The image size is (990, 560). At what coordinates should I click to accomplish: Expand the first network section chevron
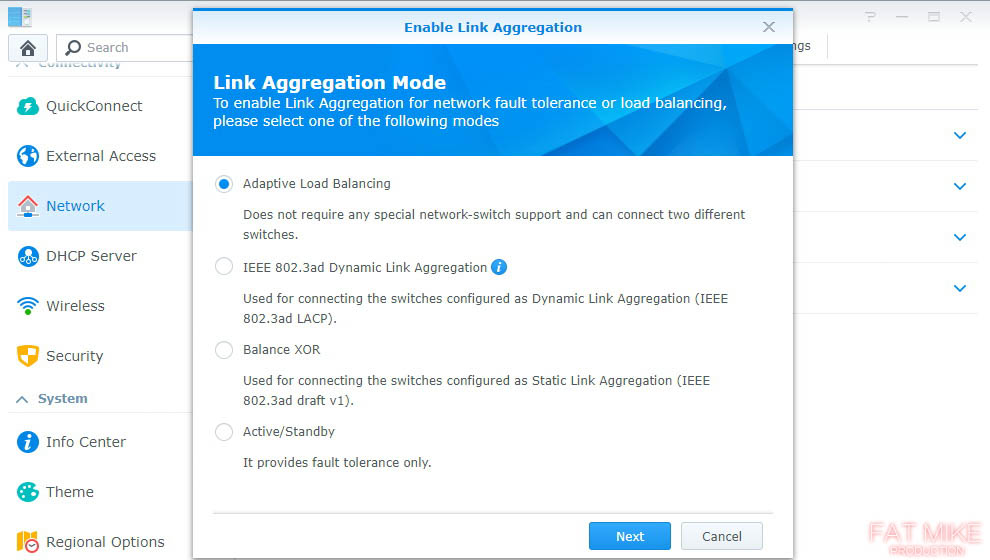[x=960, y=135]
